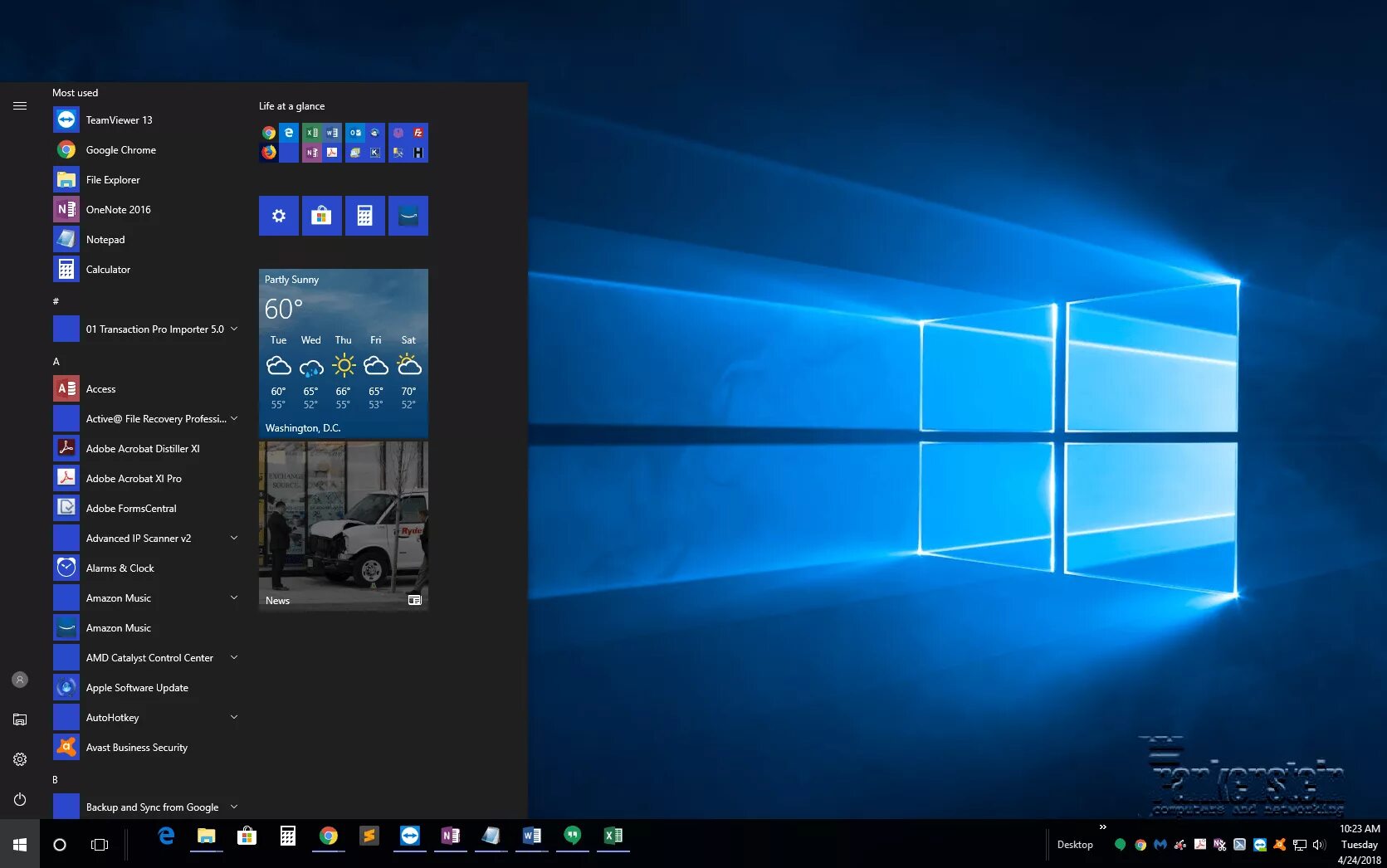Launch Apple Software Update
Screen dimensions: 1387x868
coord(145,688)
